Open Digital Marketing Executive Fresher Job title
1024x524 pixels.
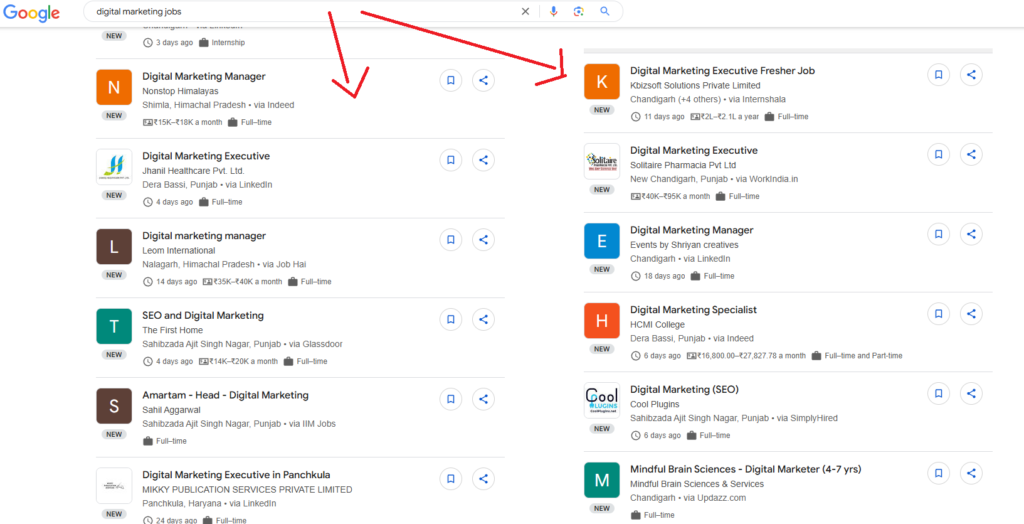pos(722,71)
